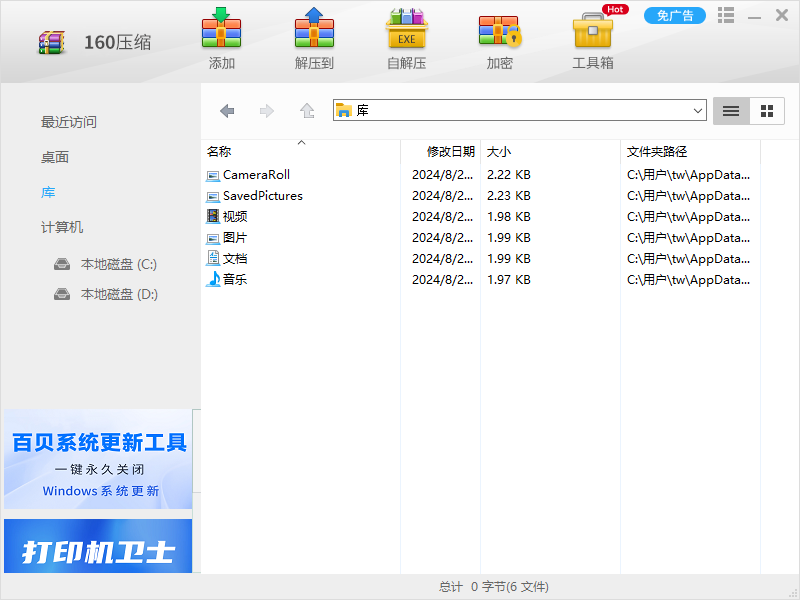Open the 打印机卫士 ad banner

pos(98,546)
